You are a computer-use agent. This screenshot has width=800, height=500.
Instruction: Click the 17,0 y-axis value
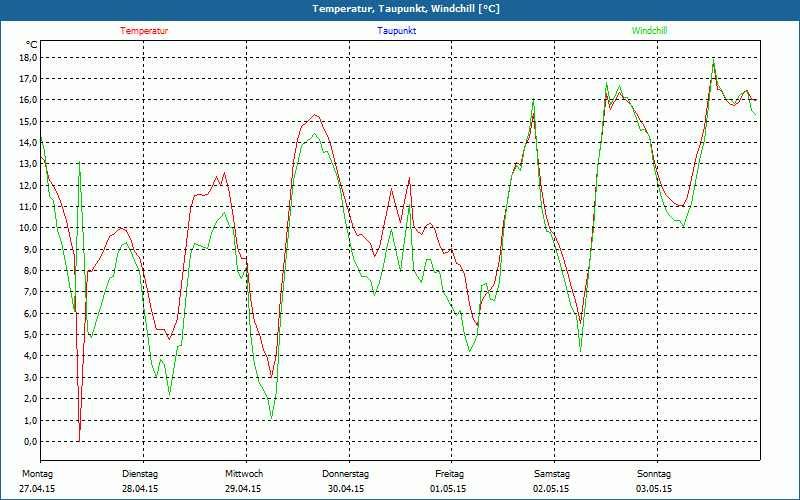point(30,79)
